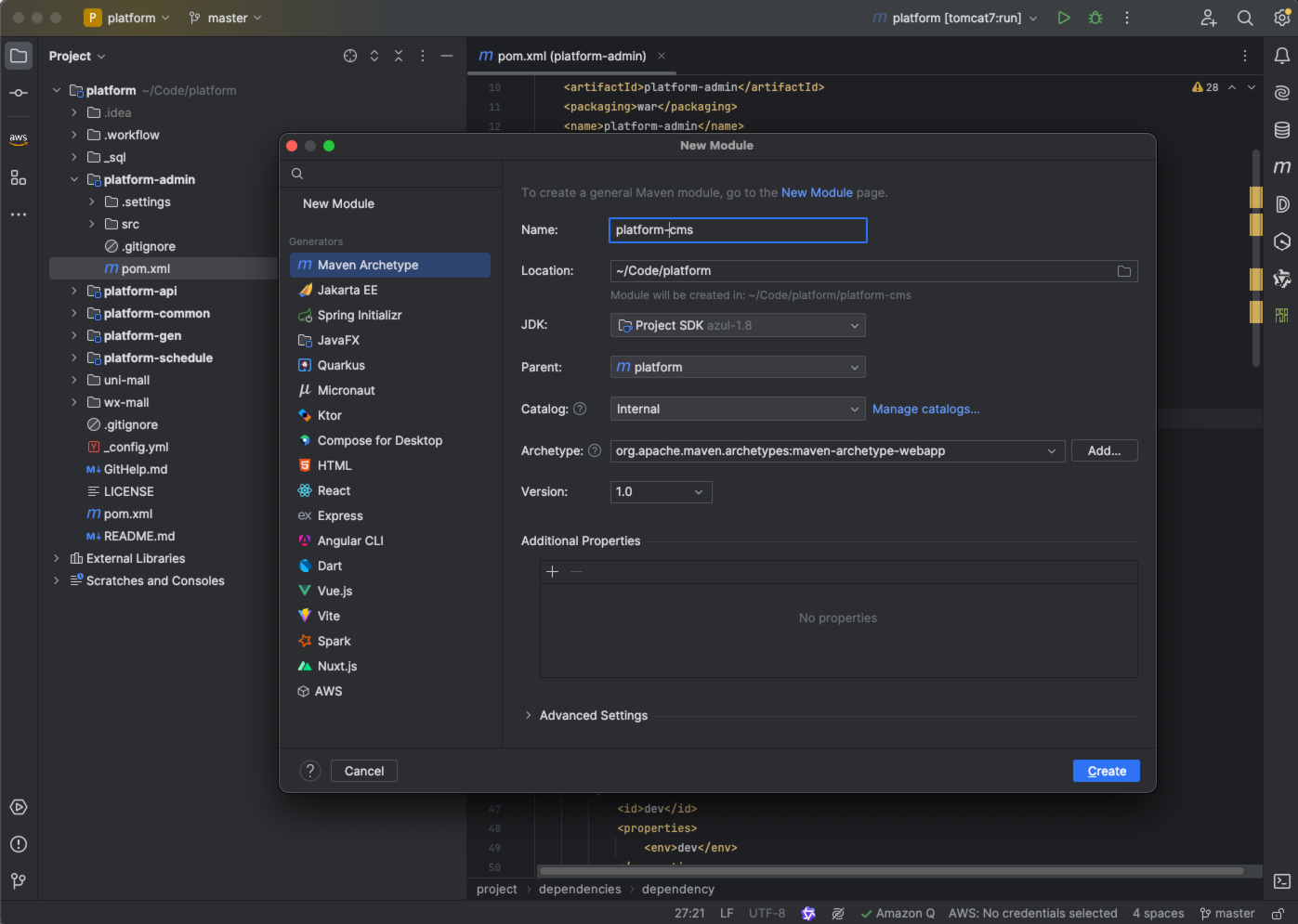Image resolution: width=1298 pixels, height=924 pixels.
Task: Click the UTF-8 encoding indicator
Action: coord(767,913)
